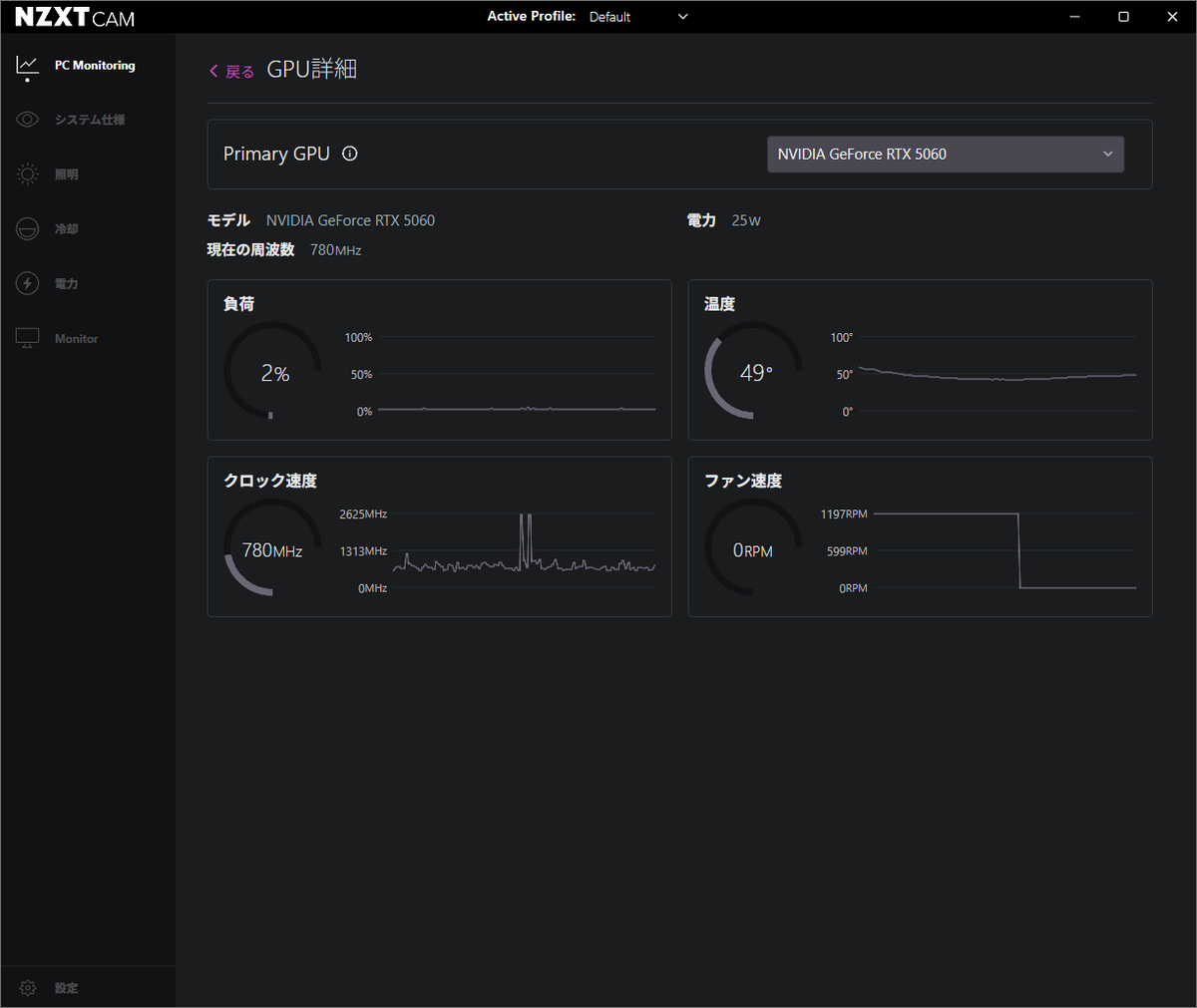Minimize the NZXT CAM window
Viewport: 1197px width, 1008px height.
pyautogui.click(x=1074, y=17)
